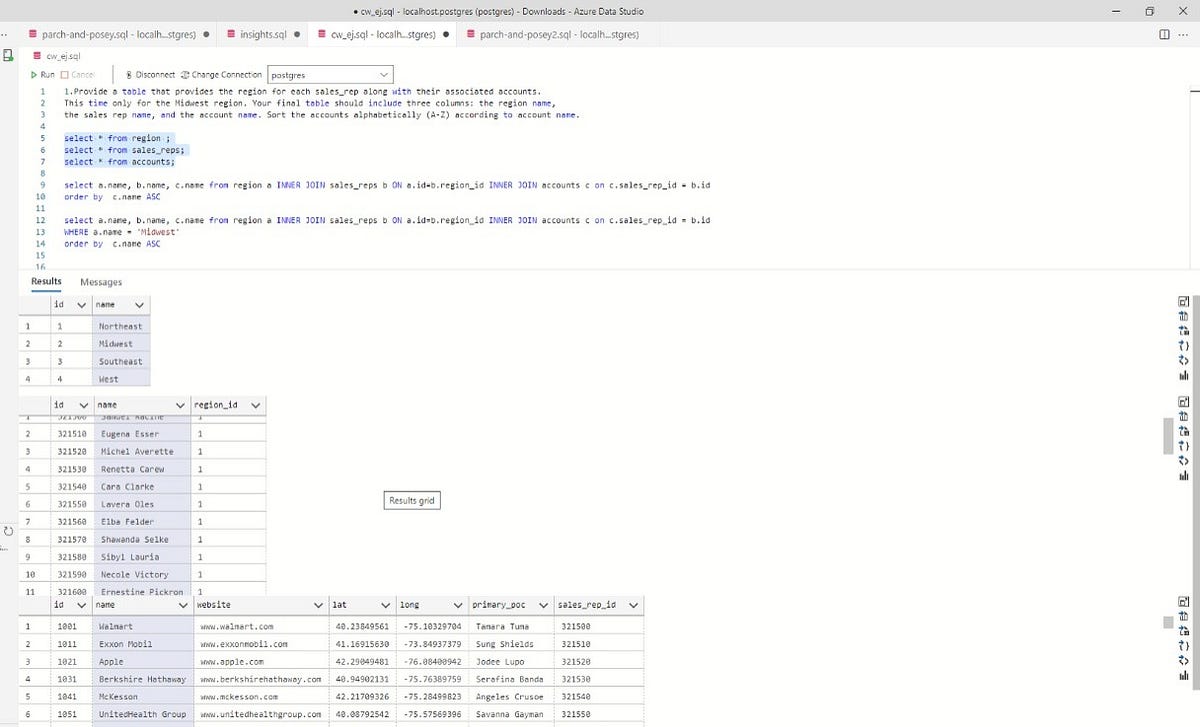Open chart view for the results
The image size is (1200, 727).
[1184, 375]
